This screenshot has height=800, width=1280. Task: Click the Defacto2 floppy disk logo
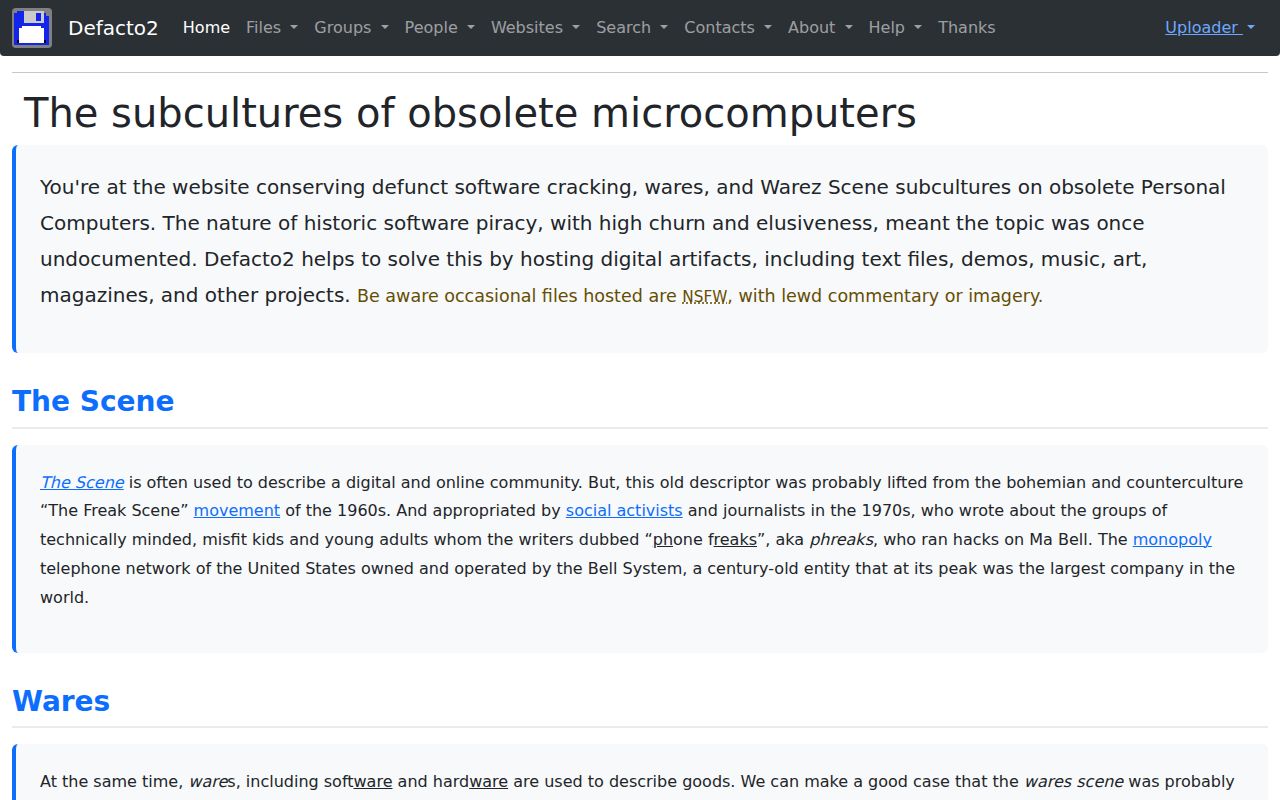point(31,27)
